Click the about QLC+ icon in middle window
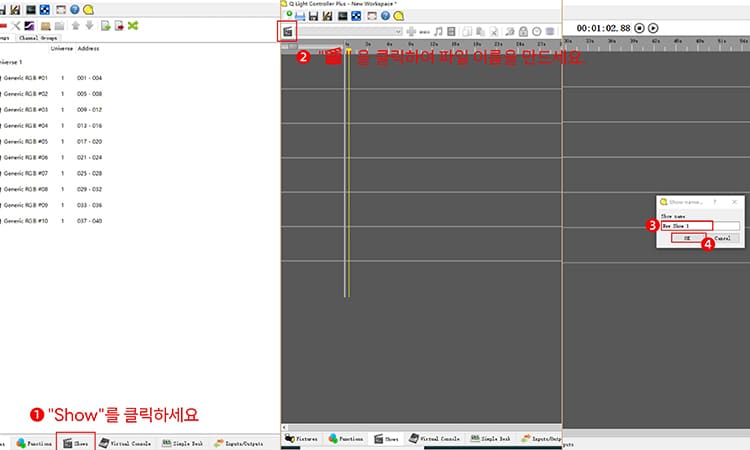This screenshot has width=750, height=450. [398, 16]
